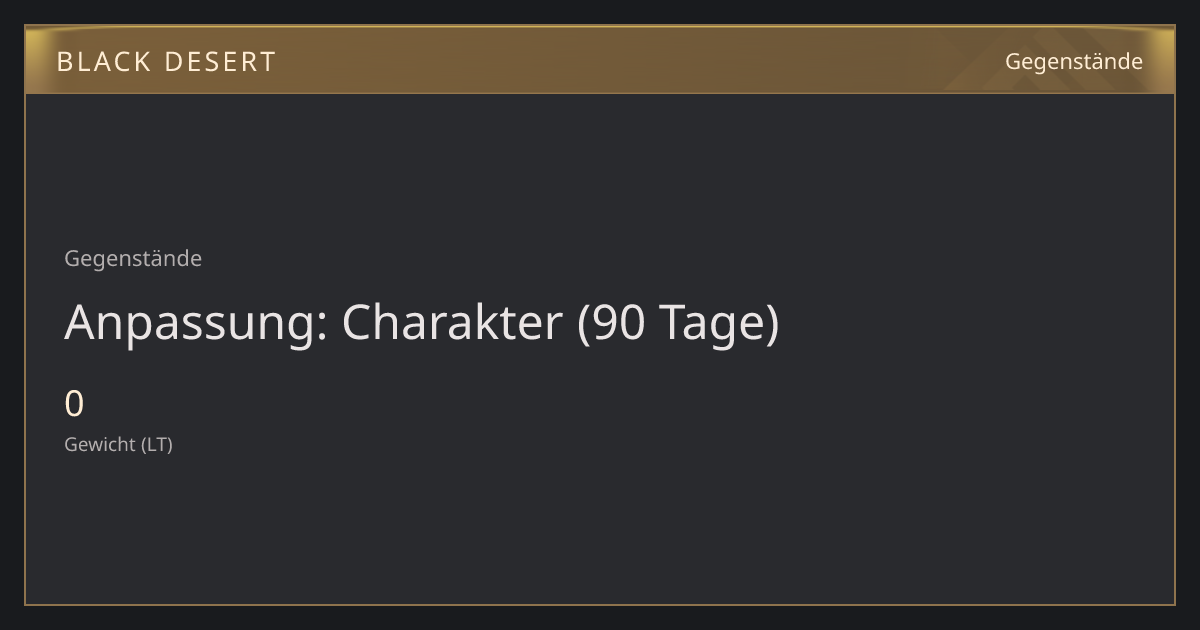Click the word 'Gewicht' under the weight value
The image size is (1200, 630).
100,445
